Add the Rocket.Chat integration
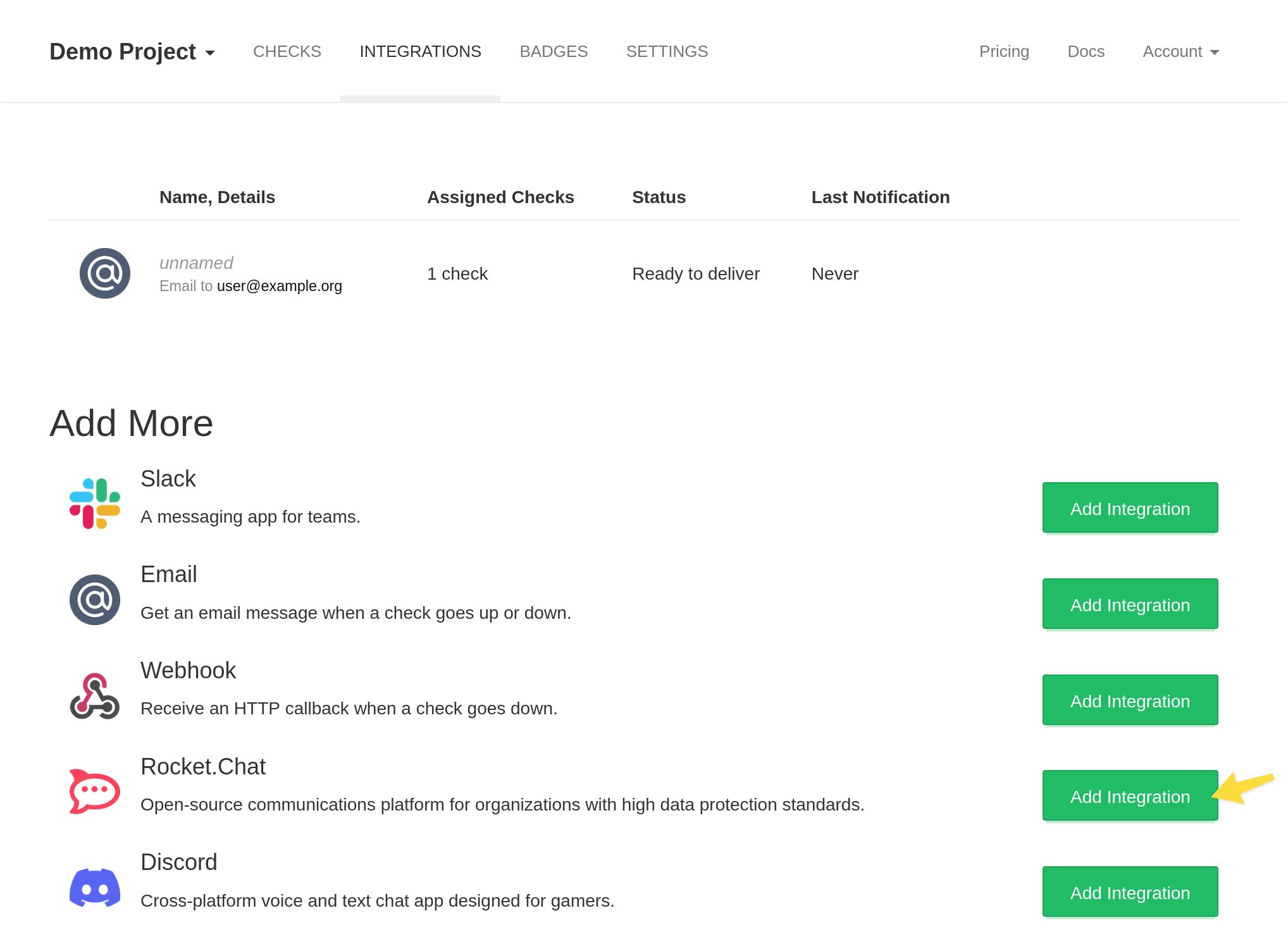This screenshot has width=1288, height=932. click(1129, 796)
